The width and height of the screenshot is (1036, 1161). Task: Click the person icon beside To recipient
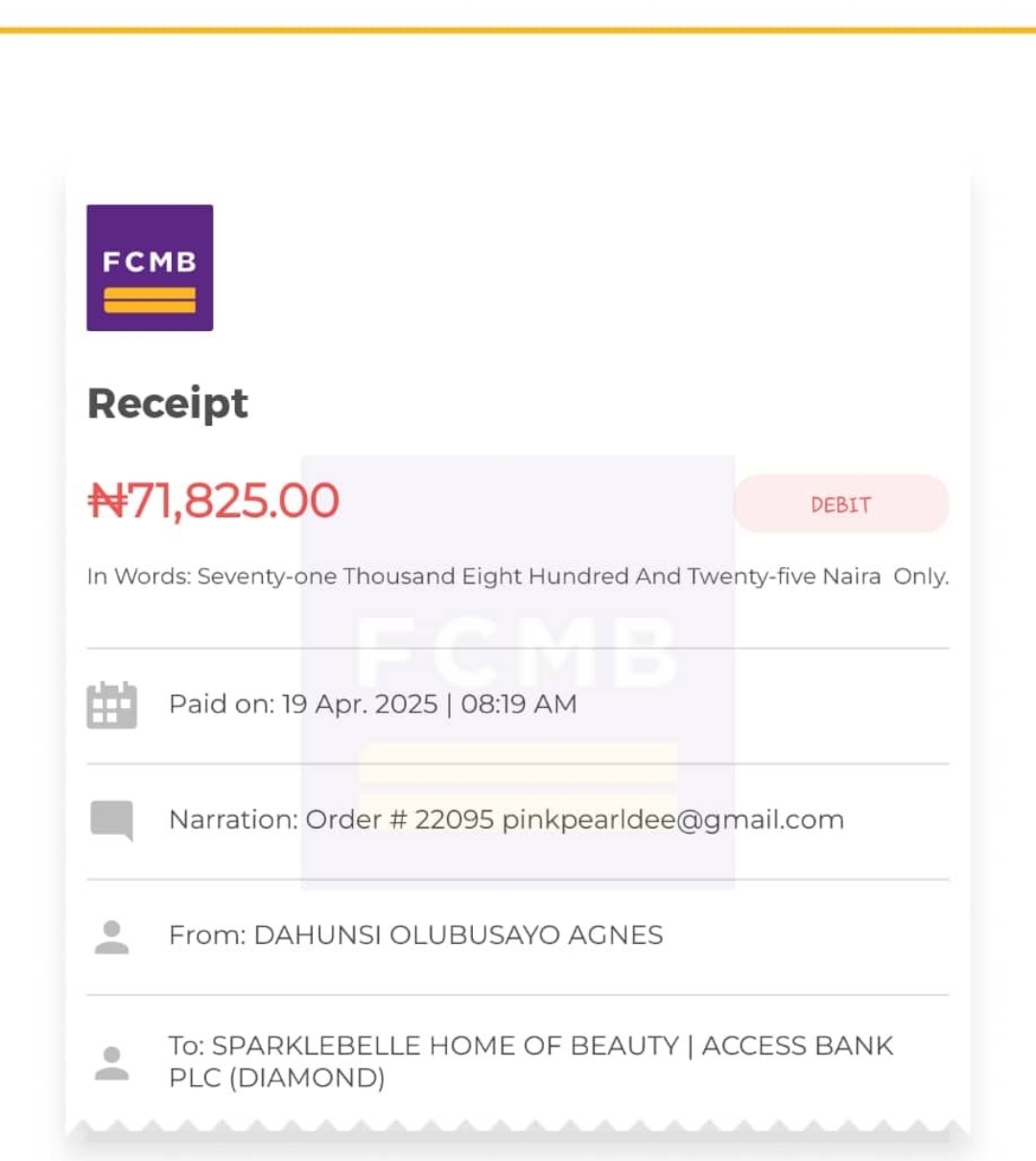(x=112, y=1062)
